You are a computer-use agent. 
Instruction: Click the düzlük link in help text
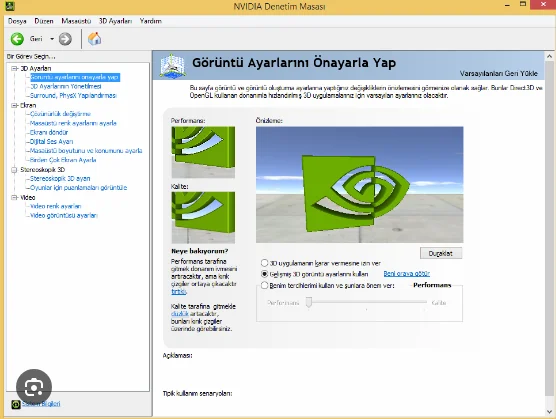click(179, 314)
